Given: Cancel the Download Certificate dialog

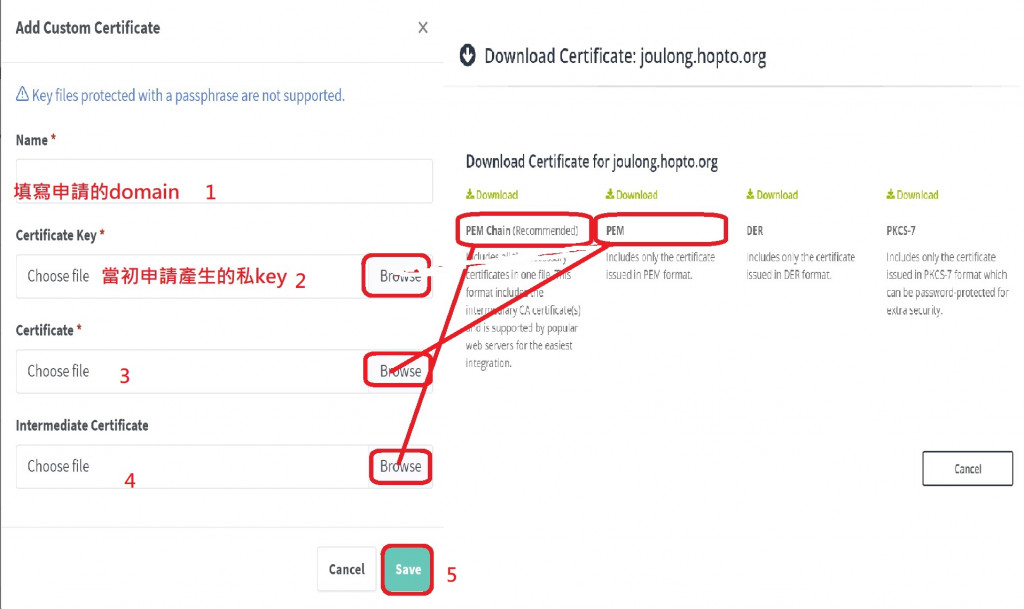Looking at the screenshot, I should pos(967,469).
